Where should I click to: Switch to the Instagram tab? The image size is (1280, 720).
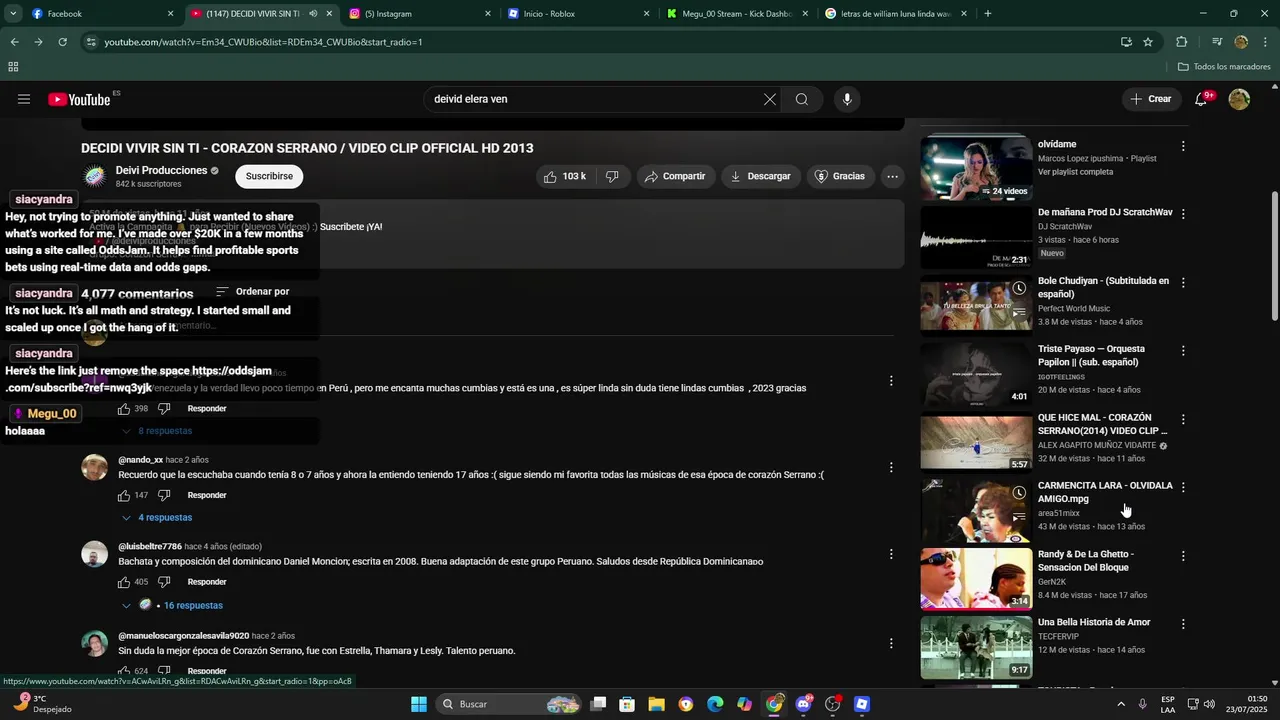point(420,14)
